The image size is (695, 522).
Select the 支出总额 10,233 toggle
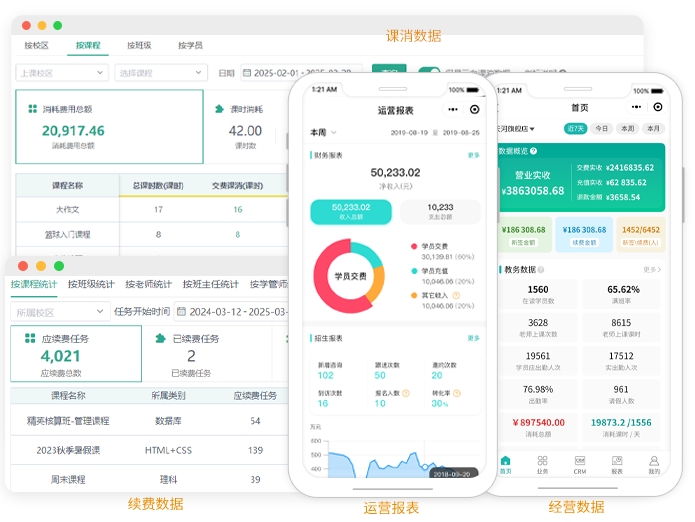[x=440, y=211]
